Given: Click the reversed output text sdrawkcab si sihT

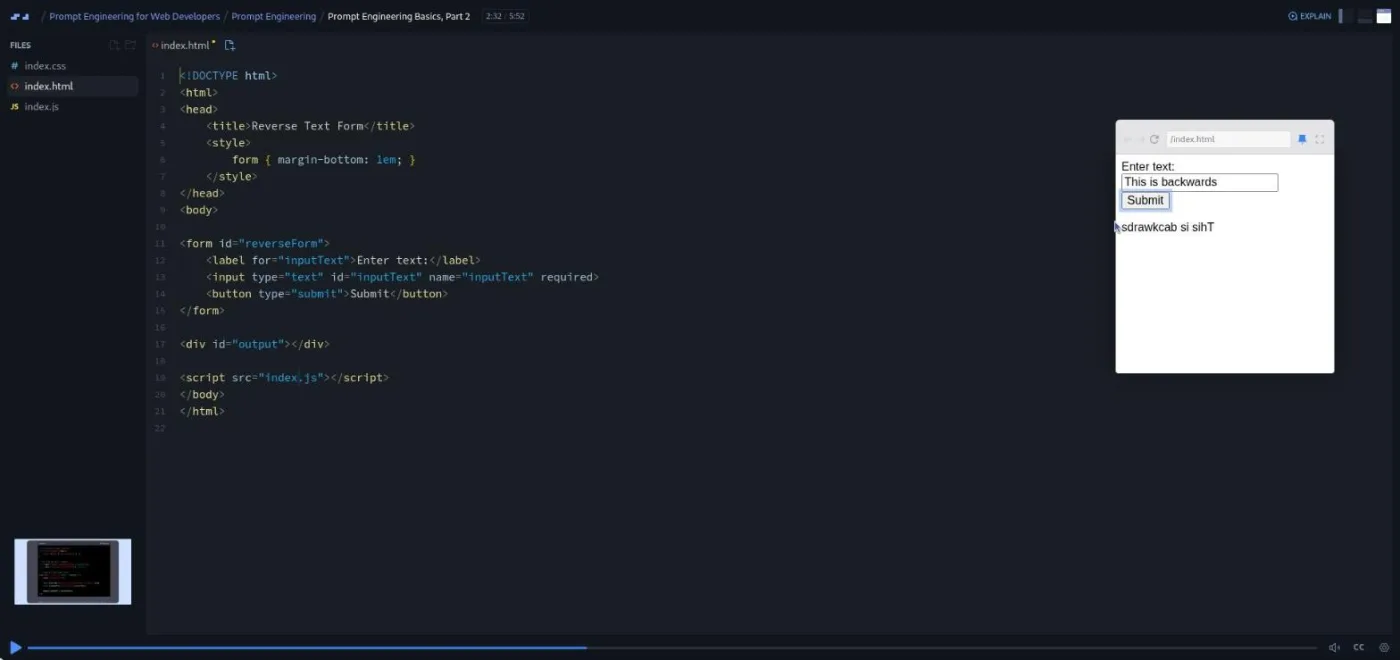Looking at the screenshot, I should pos(1167,227).
